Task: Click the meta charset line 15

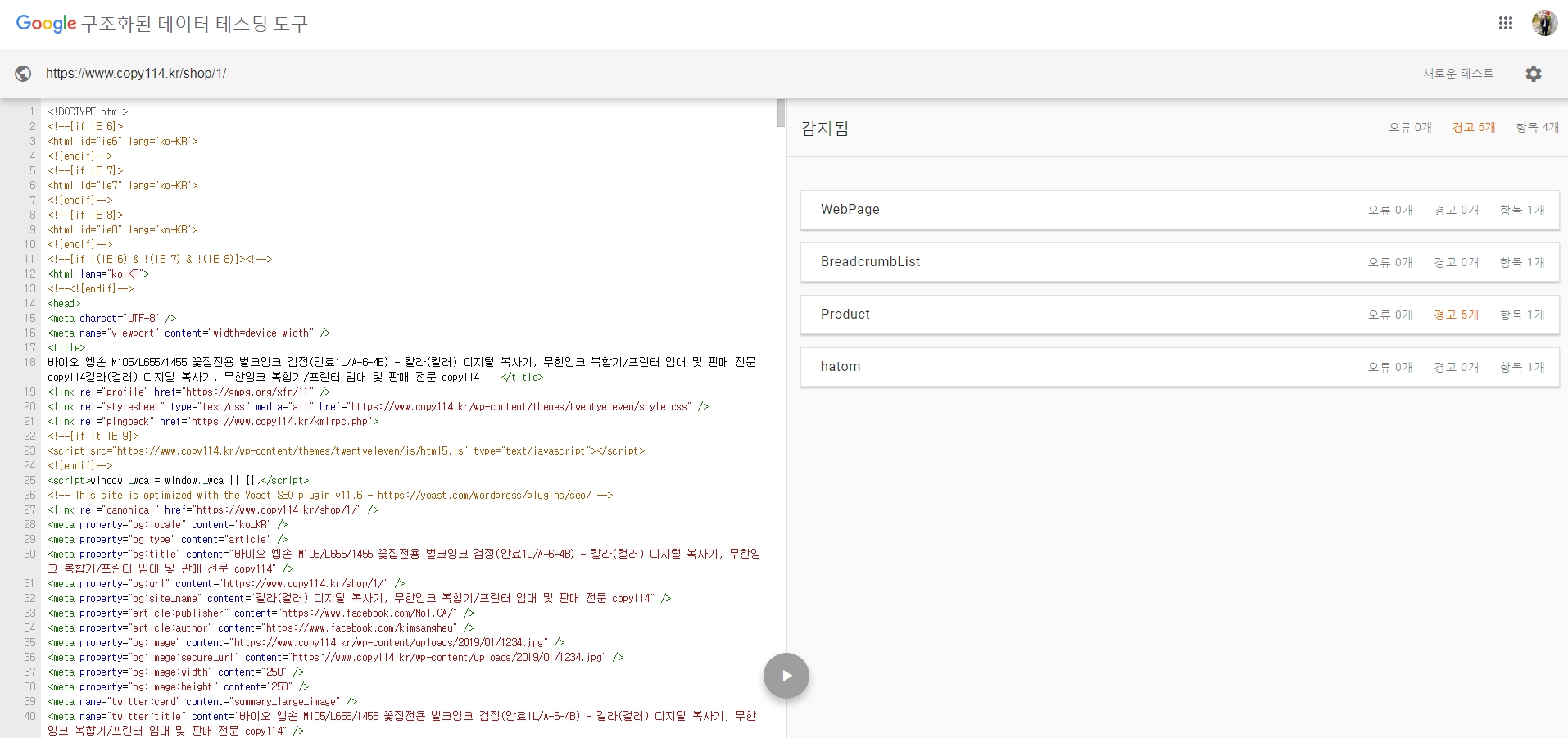Action: coord(111,318)
